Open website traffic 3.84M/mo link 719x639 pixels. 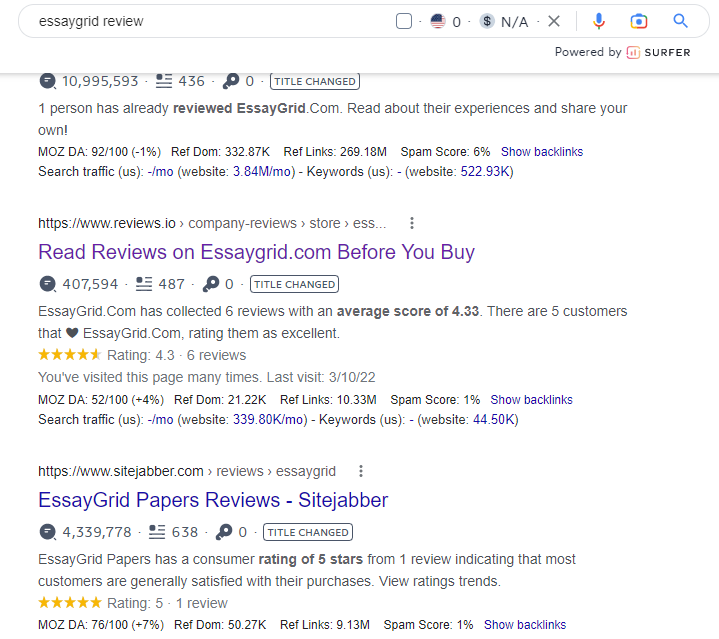(262, 171)
